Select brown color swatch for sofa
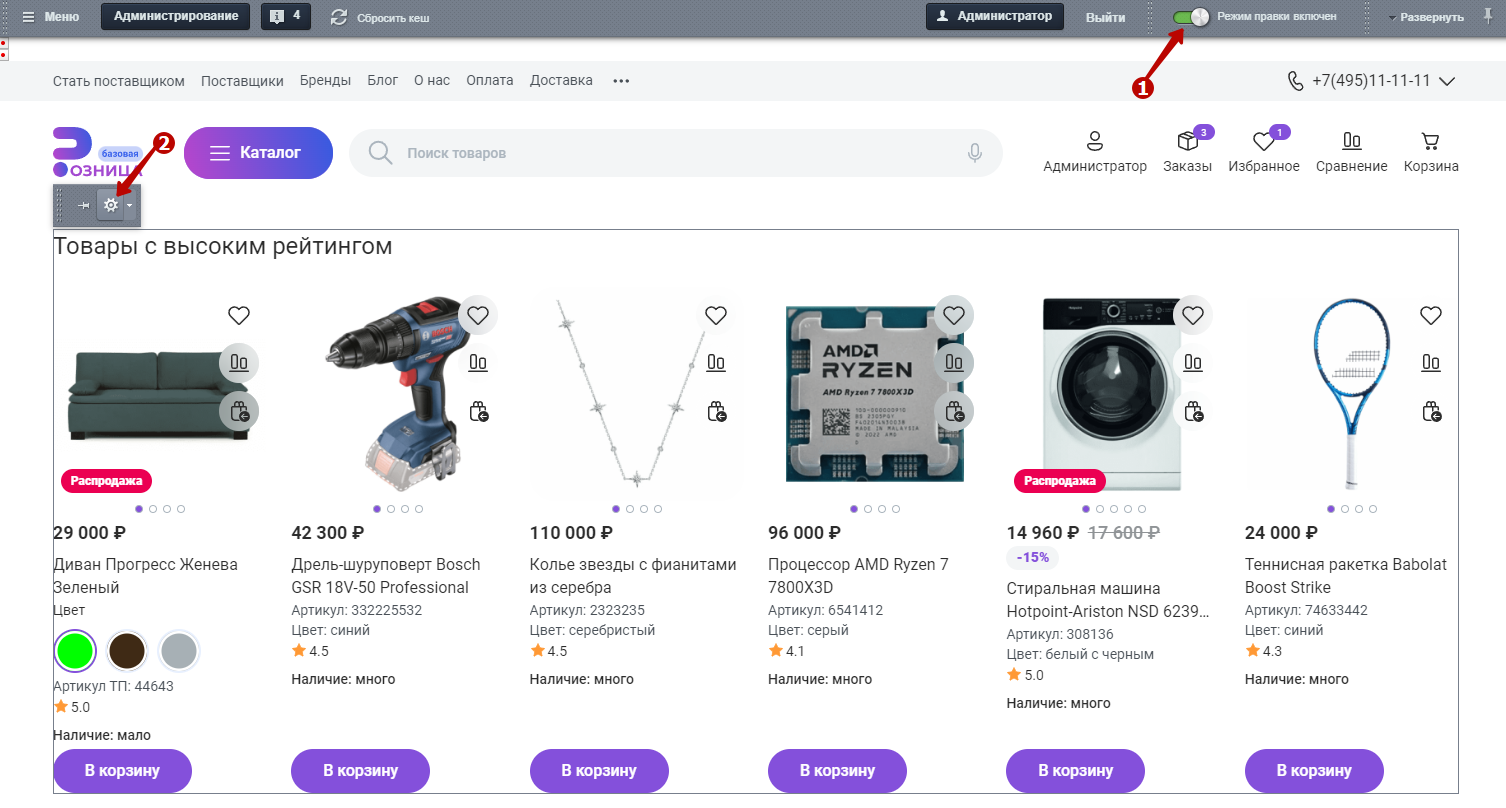Image resolution: width=1506 pixels, height=808 pixels. 127,651
